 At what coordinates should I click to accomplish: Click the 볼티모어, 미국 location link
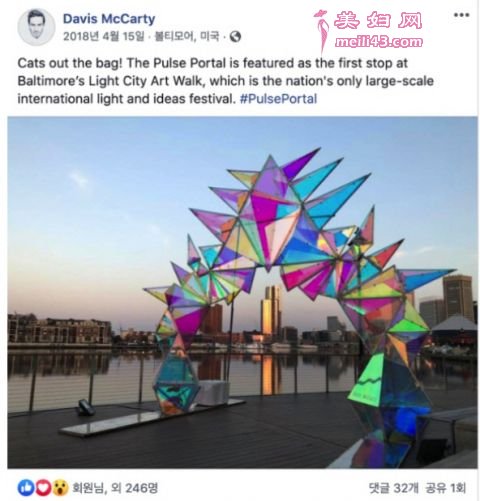tap(187, 36)
